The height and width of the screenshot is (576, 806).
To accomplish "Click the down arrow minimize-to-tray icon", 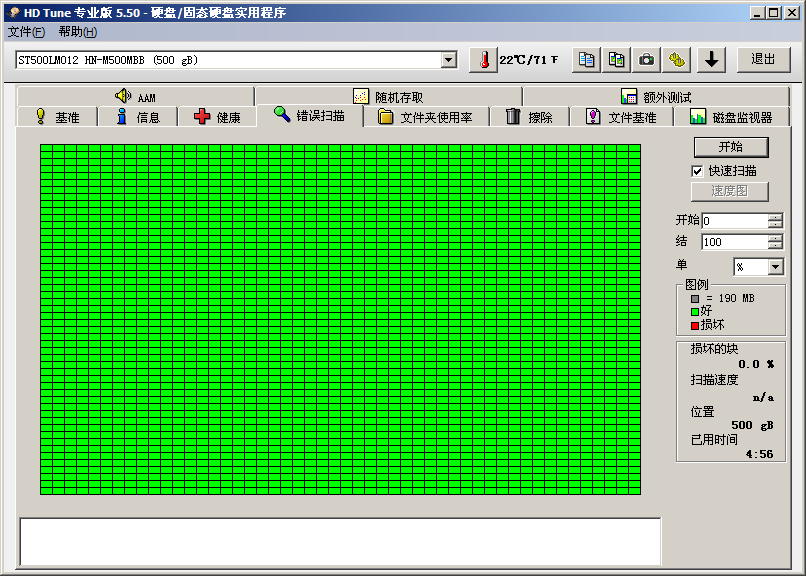I will click(x=711, y=60).
